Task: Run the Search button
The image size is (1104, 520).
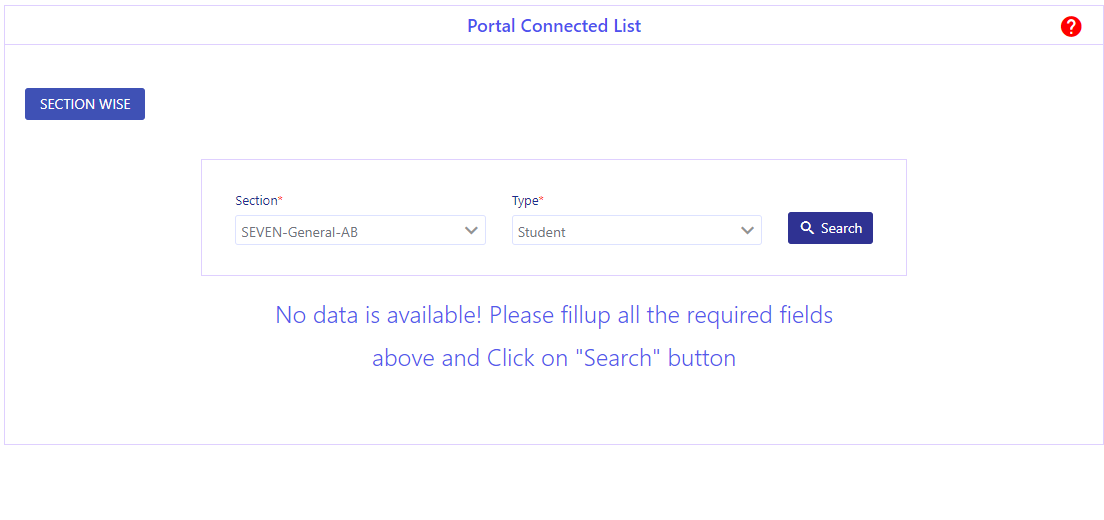Action: click(830, 228)
